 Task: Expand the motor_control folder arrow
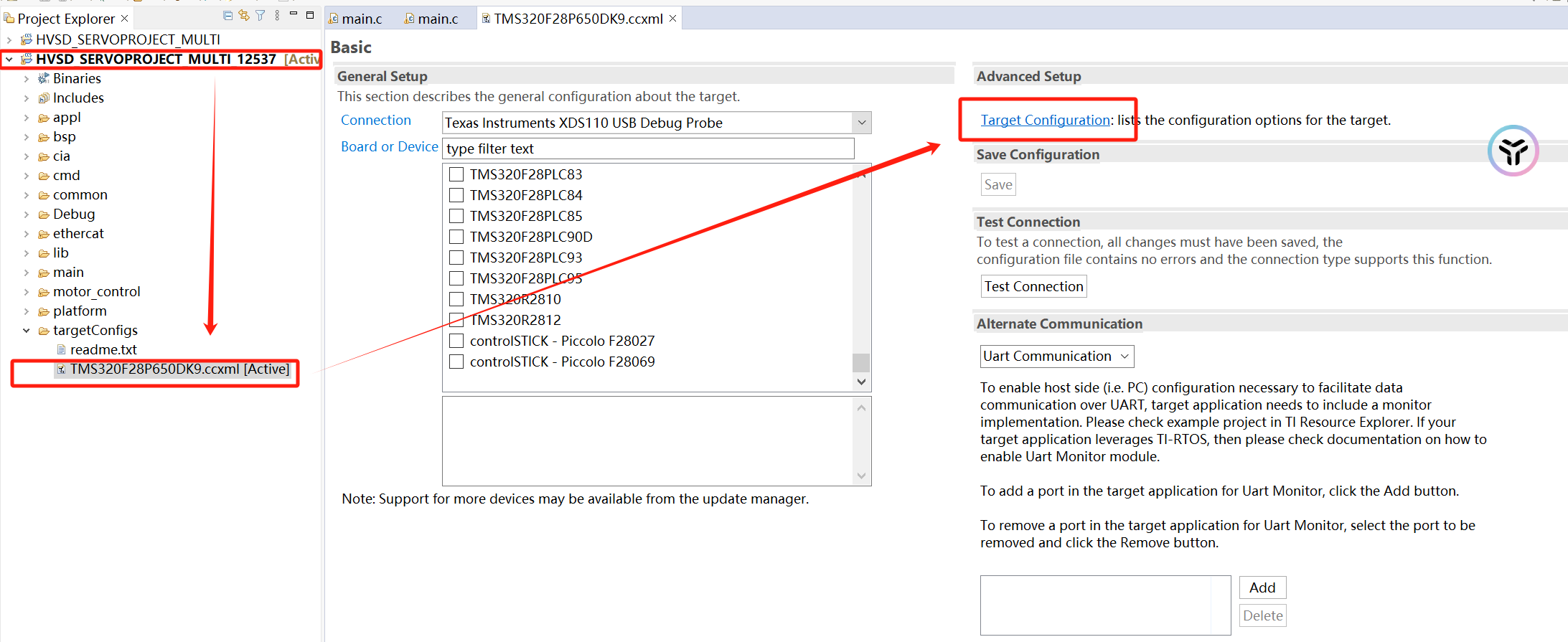coord(26,292)
